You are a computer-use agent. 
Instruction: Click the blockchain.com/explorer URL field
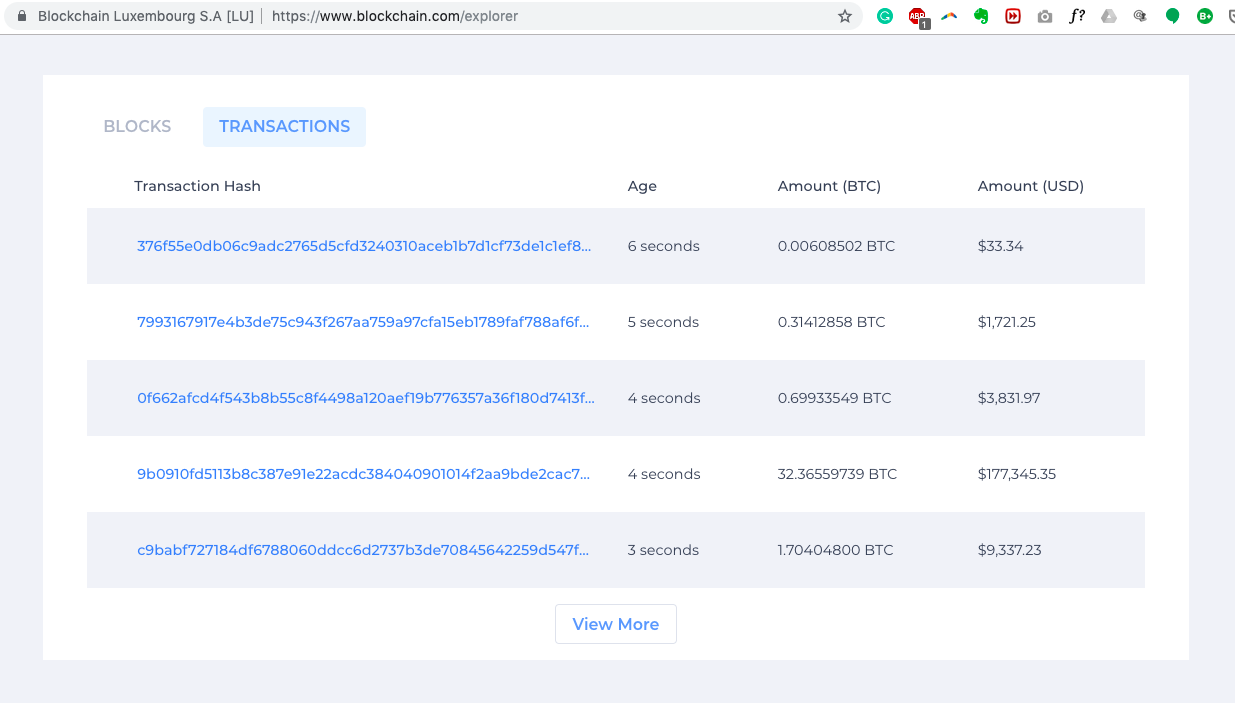pos(395,16)
